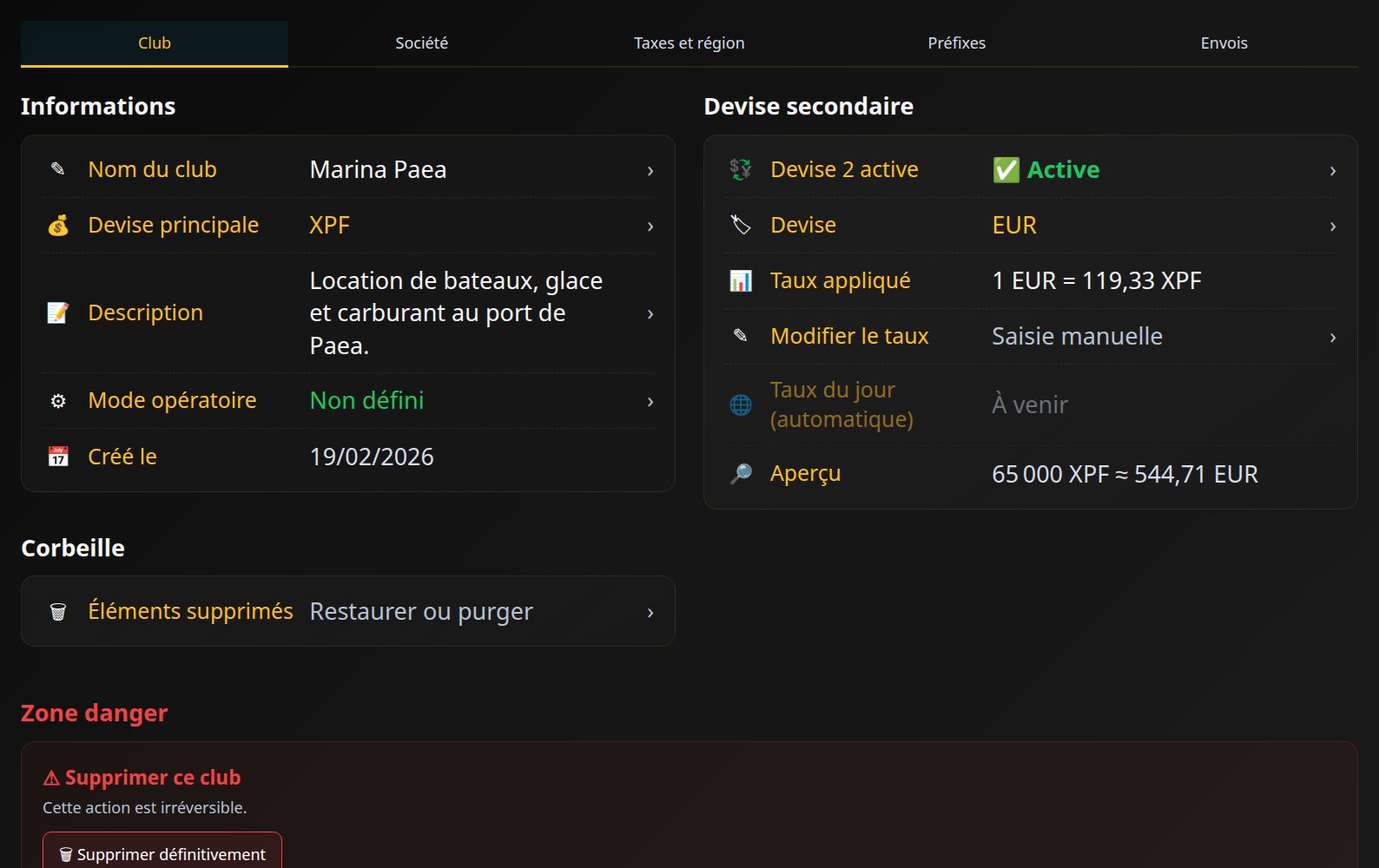1379x868 pixels.
Task: Click the À venir value
Action: tap(1030, 404)
